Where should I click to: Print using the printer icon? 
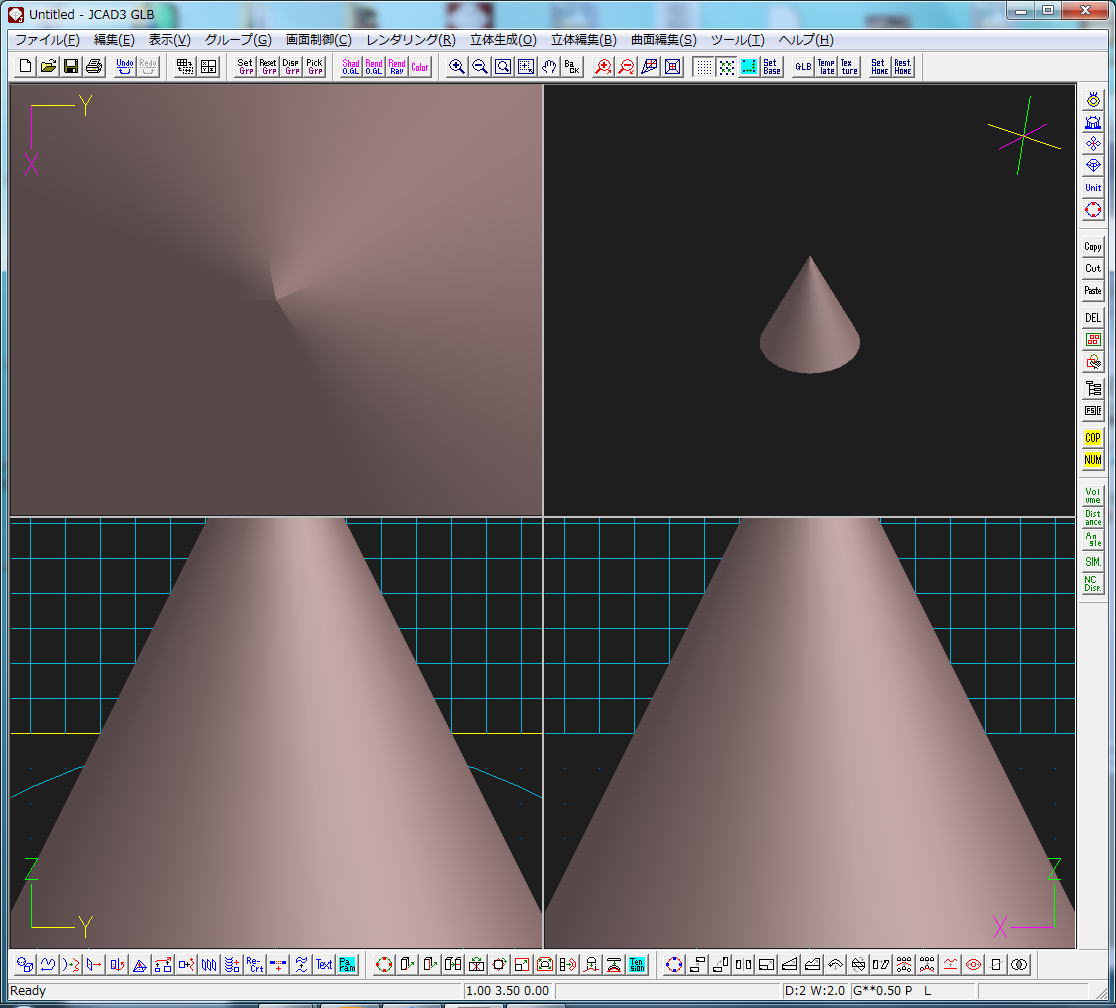pos(94,67)
